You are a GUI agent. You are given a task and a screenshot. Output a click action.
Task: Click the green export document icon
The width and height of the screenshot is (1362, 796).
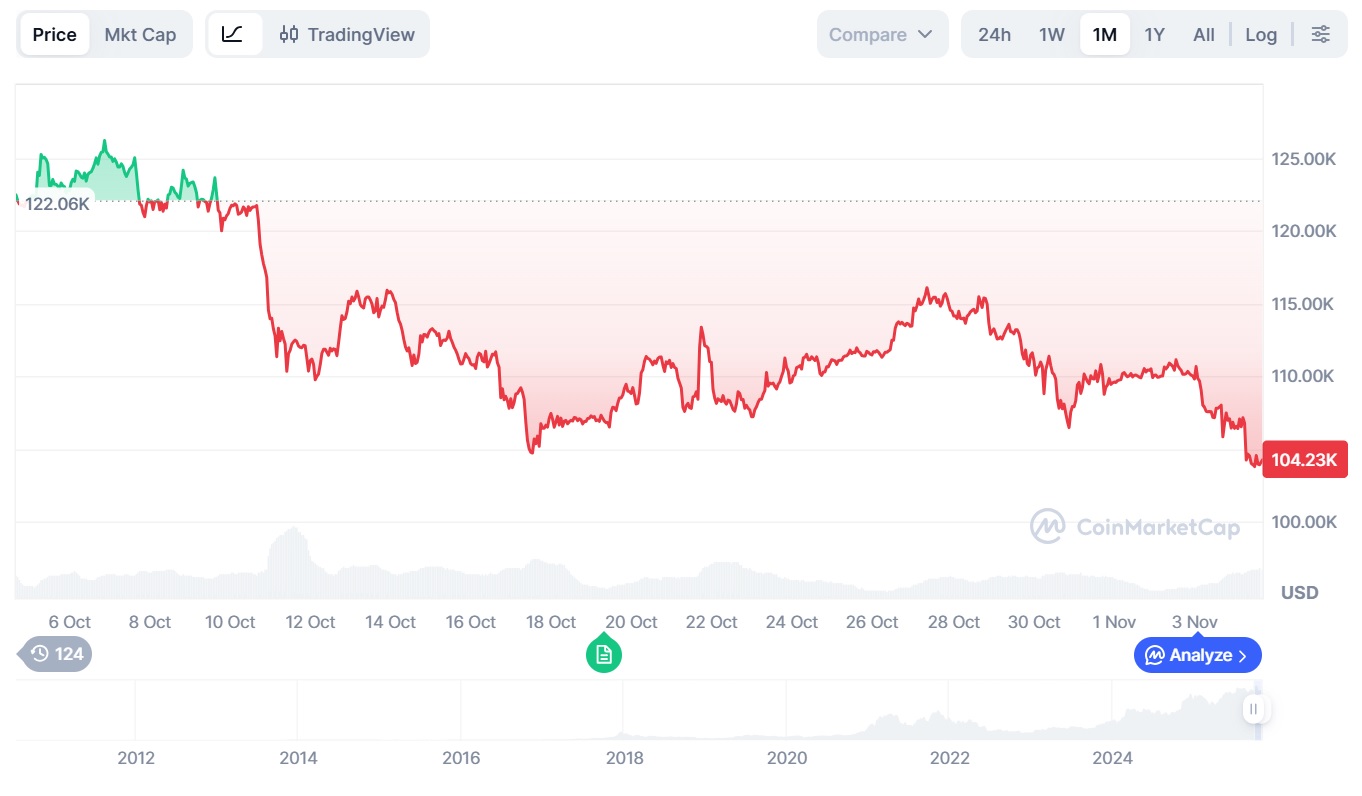pyautogui.click(x=603, y=653)
